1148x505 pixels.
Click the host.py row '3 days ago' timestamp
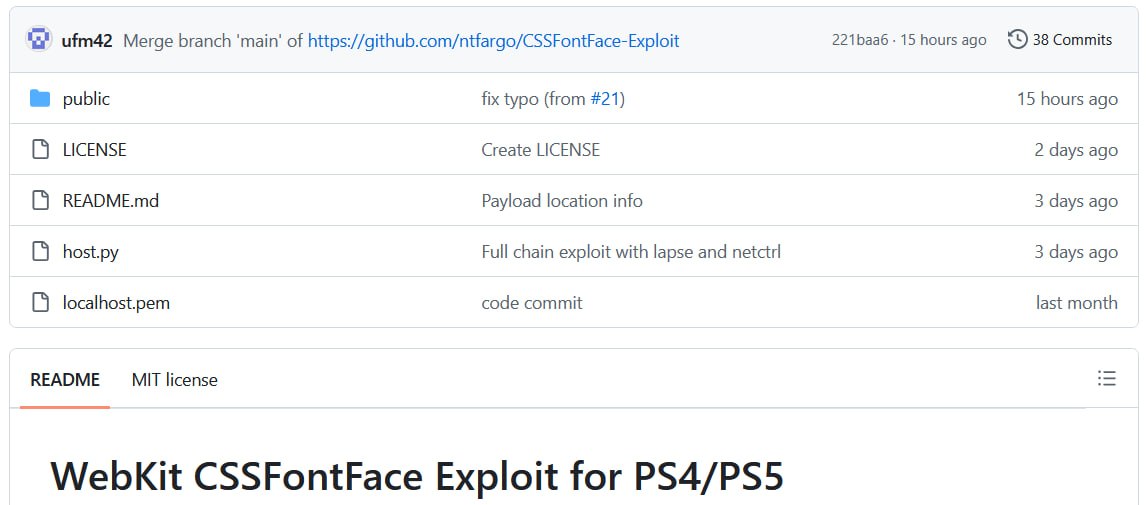point(1076,252)
